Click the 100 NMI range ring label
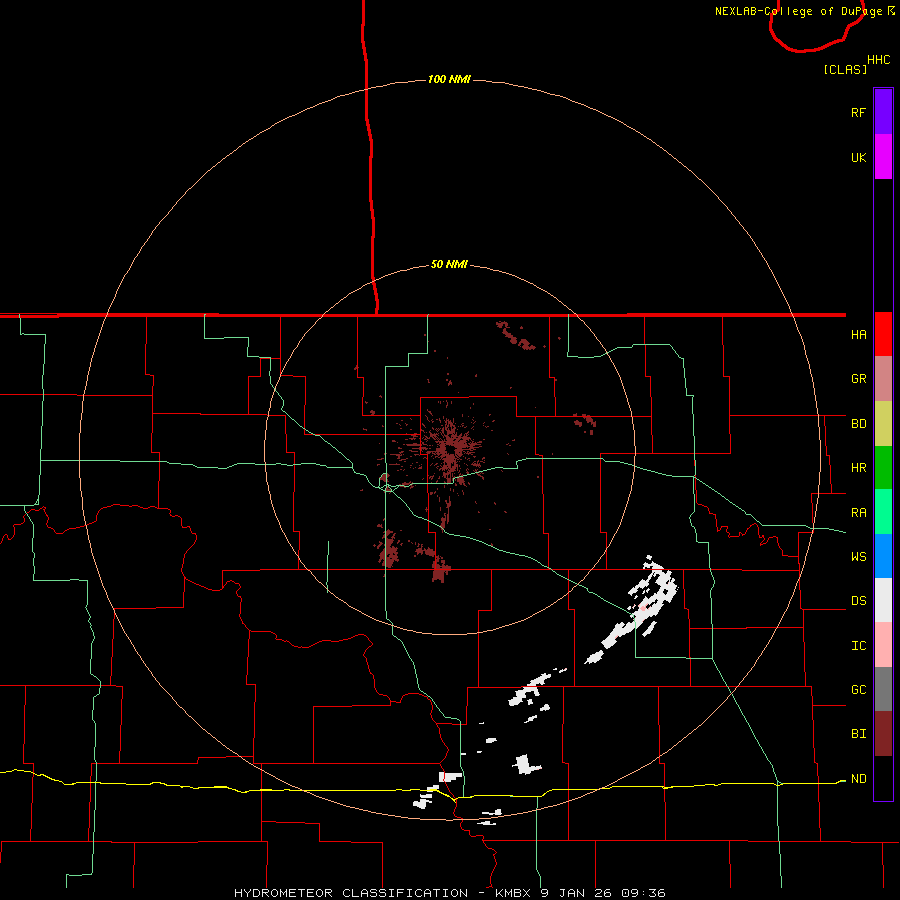 [x=449, y=79]
